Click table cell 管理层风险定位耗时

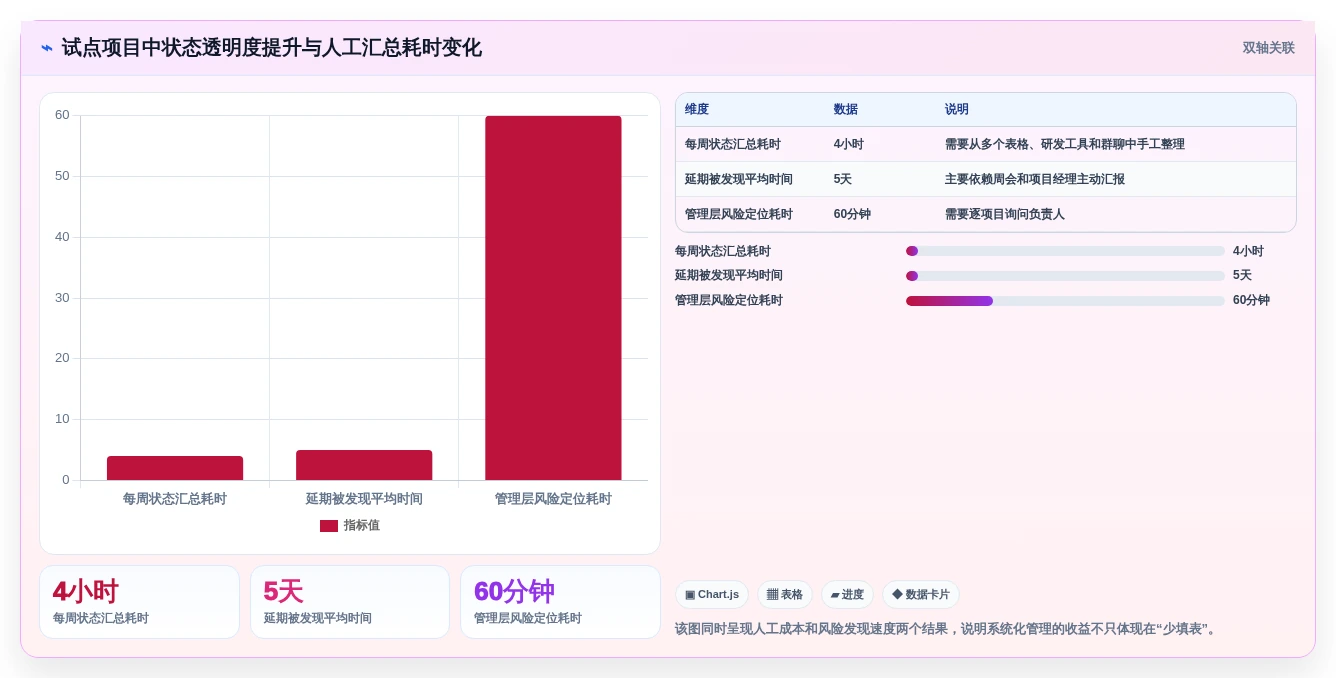[x=739, y=215]
